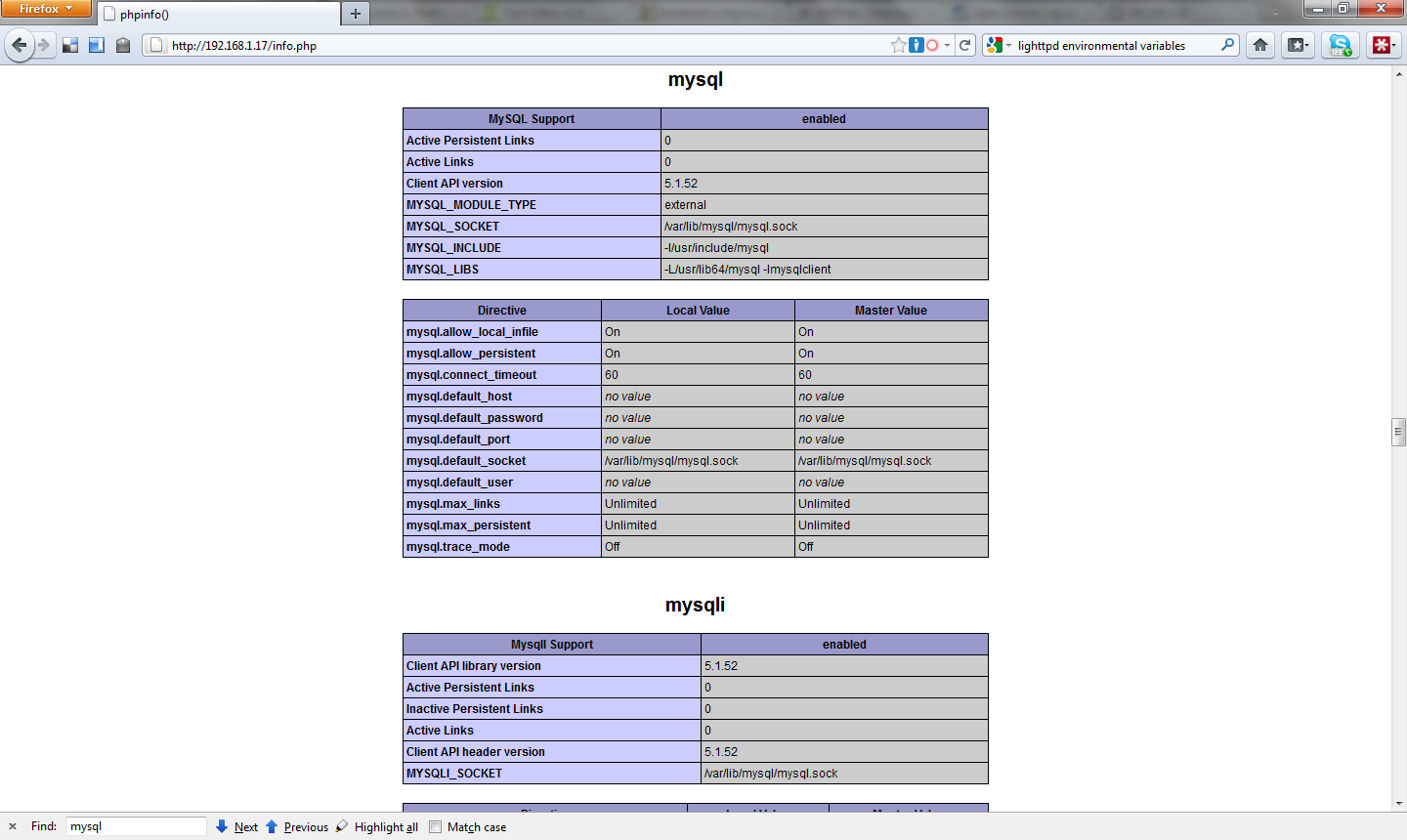Click inside the Find input field
The image size is (1407, 840).
[x=135, y=825]
